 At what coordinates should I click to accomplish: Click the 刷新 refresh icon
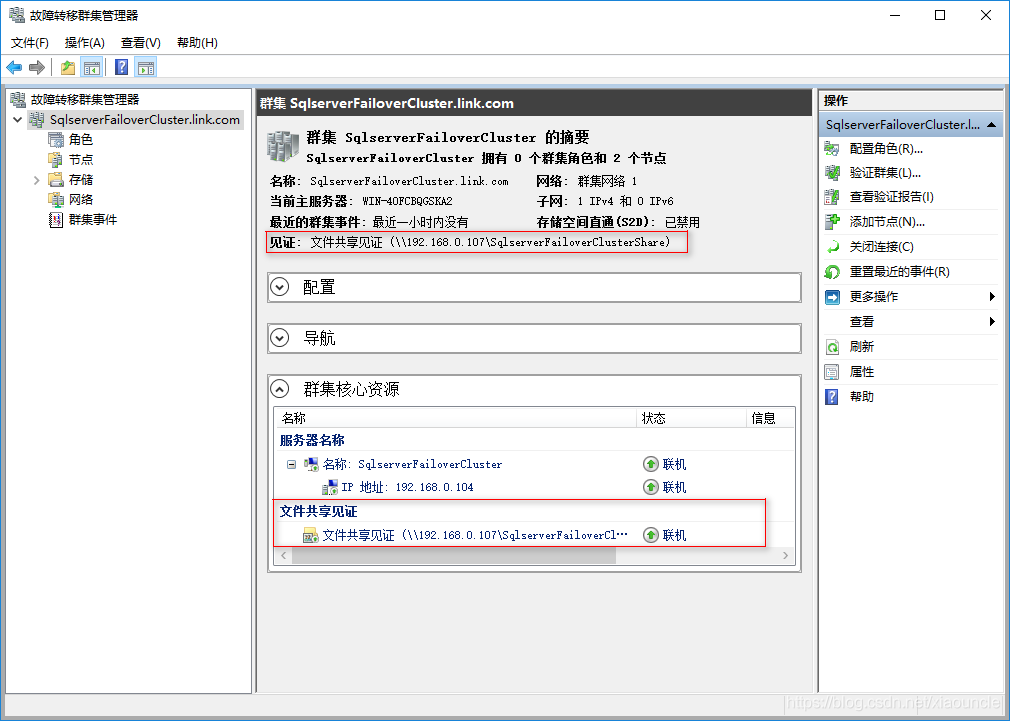[x=832, y=347]
